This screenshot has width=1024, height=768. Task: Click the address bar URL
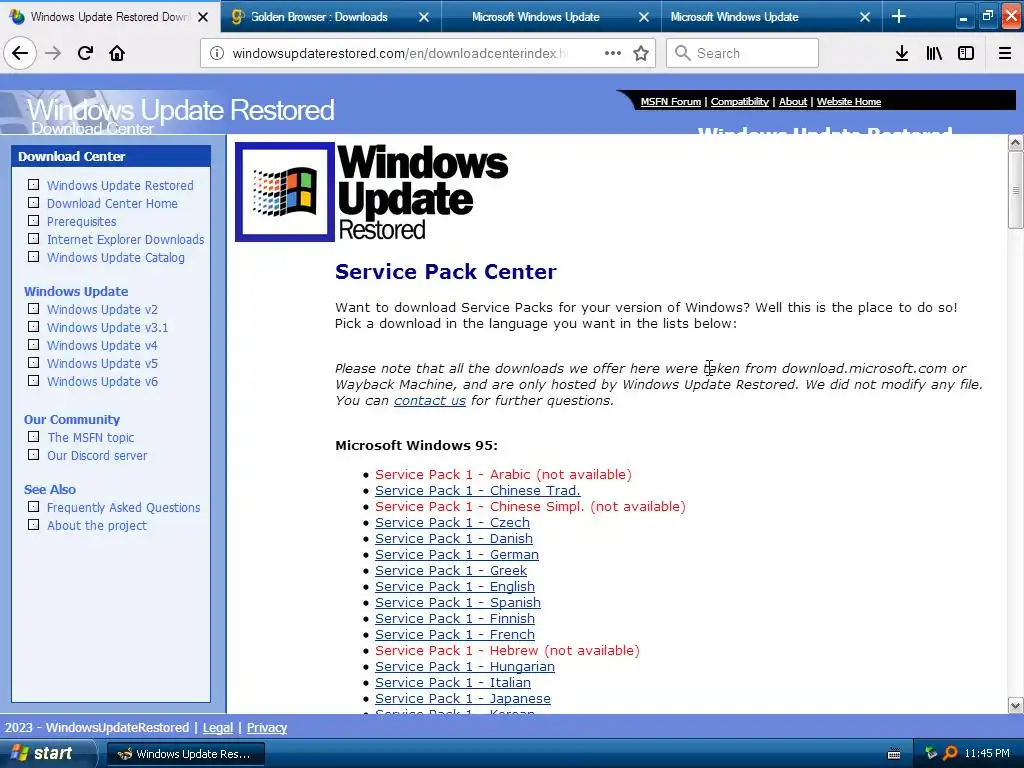pos(400,53)
